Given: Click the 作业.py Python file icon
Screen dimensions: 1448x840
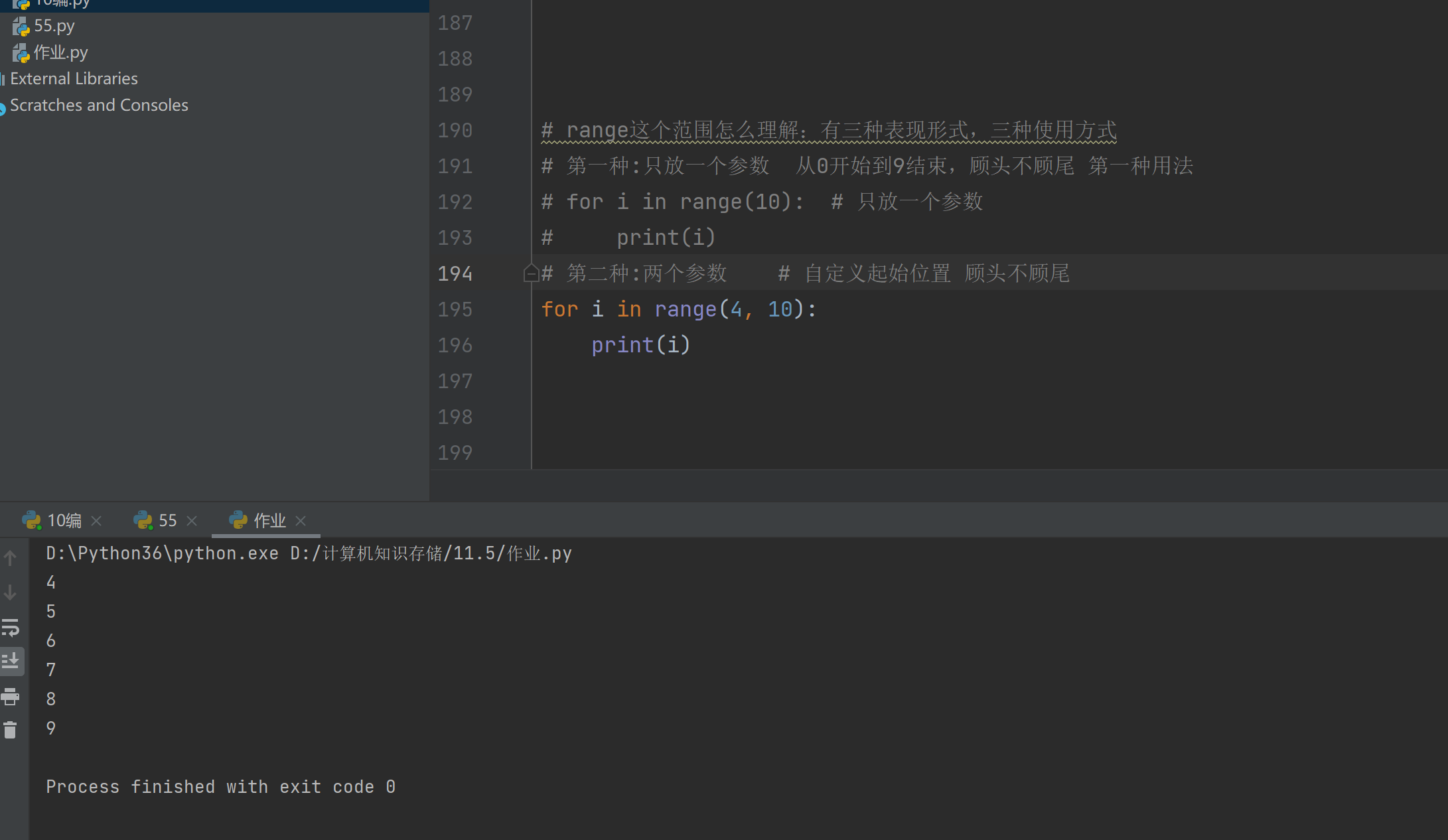Looking at the screenshot, I should click(x=21, y=53).
